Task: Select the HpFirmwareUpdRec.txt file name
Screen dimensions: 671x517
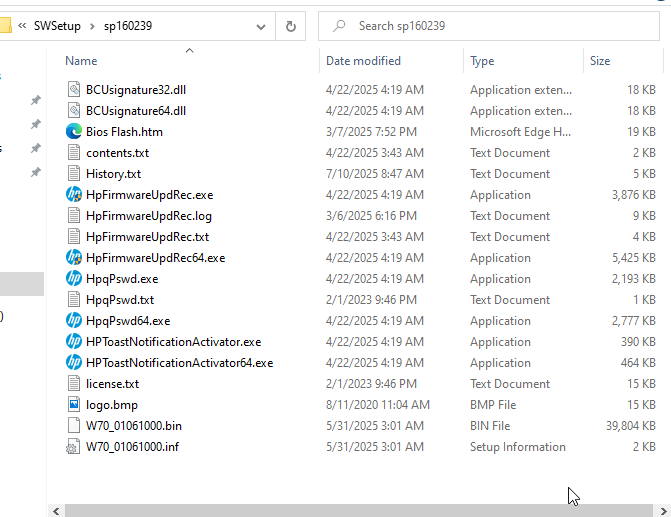Action: (147, 236)
